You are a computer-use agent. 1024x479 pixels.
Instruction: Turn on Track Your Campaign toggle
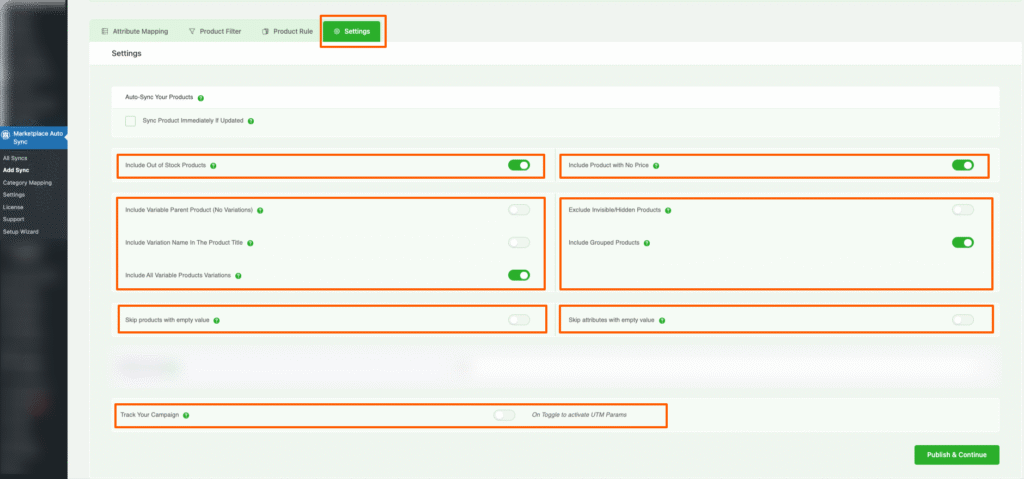pyautogui.click(x=504, y=415)
